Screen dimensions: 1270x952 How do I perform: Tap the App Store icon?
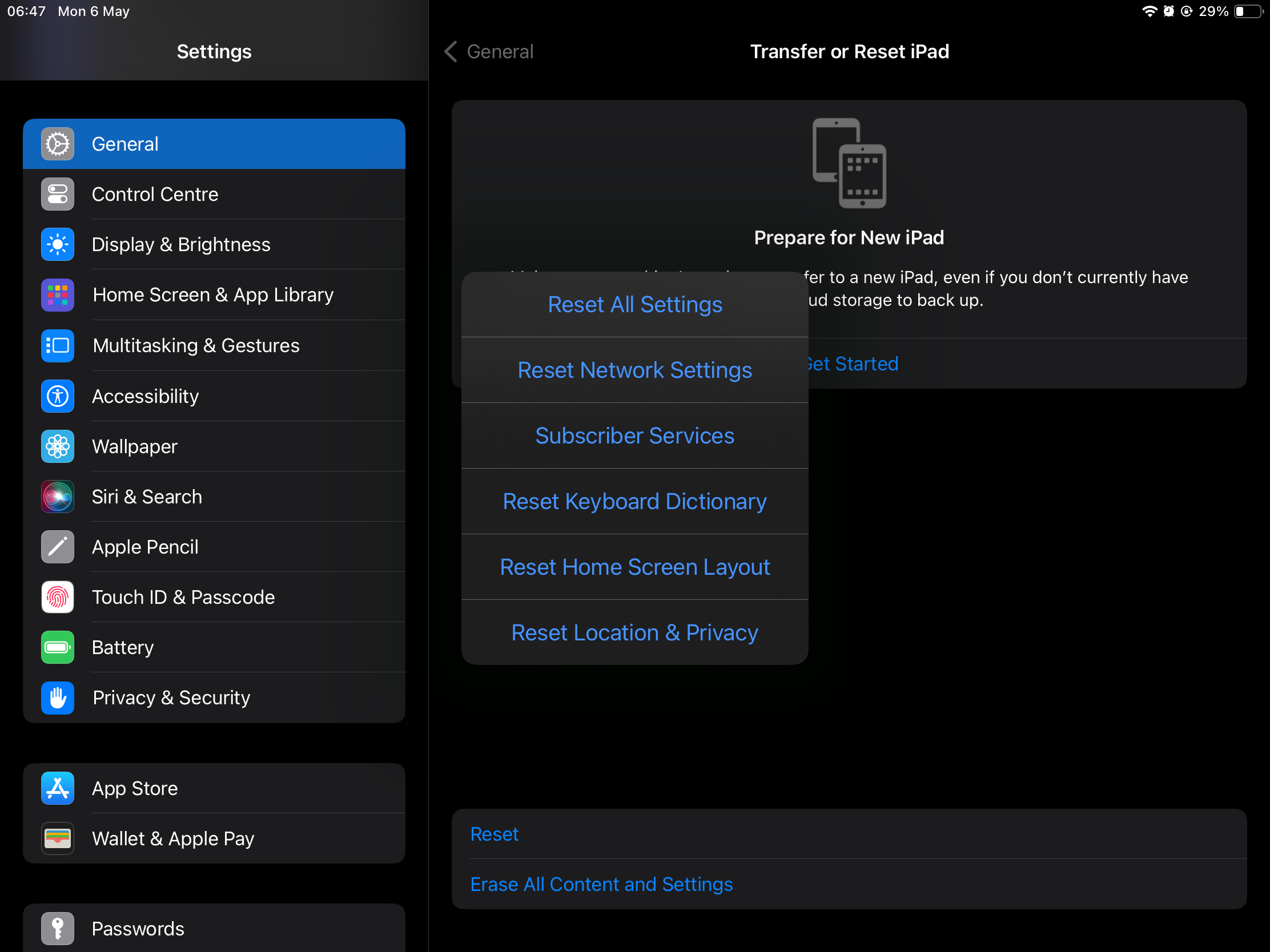pyautogui.click(x=58, y=788)
